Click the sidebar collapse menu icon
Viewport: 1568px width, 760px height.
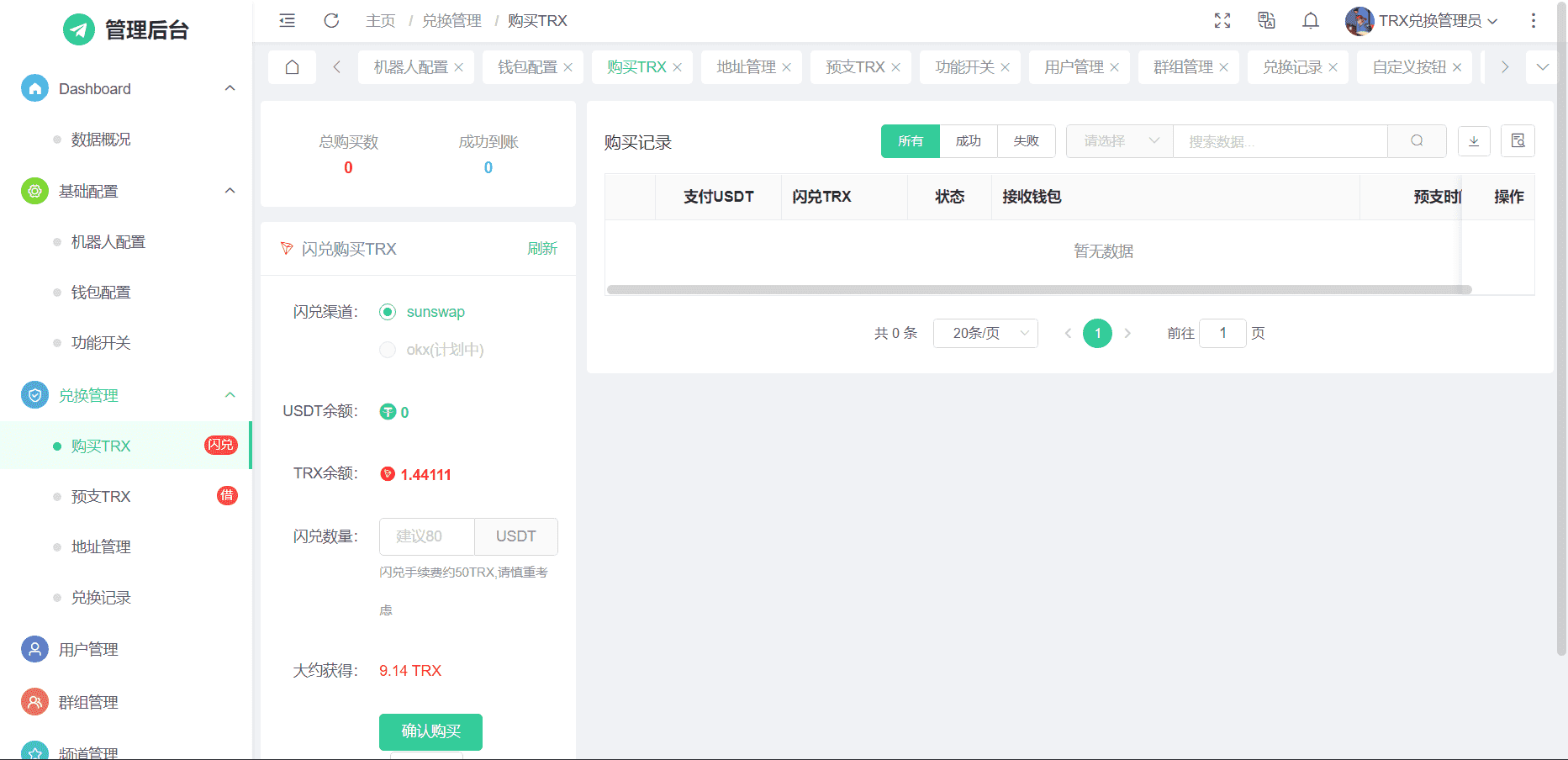[287, 21]
